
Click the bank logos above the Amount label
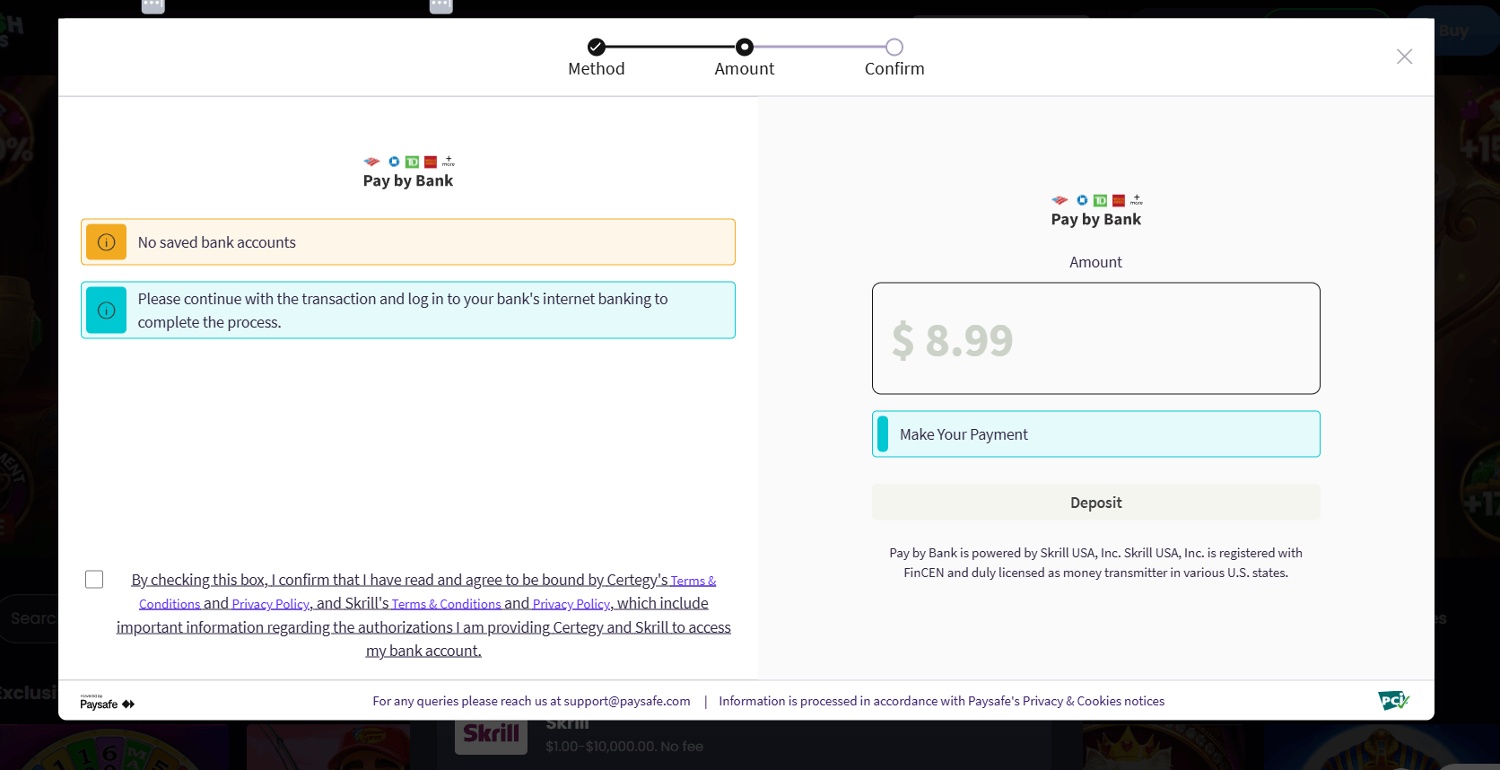point(1096,200)
